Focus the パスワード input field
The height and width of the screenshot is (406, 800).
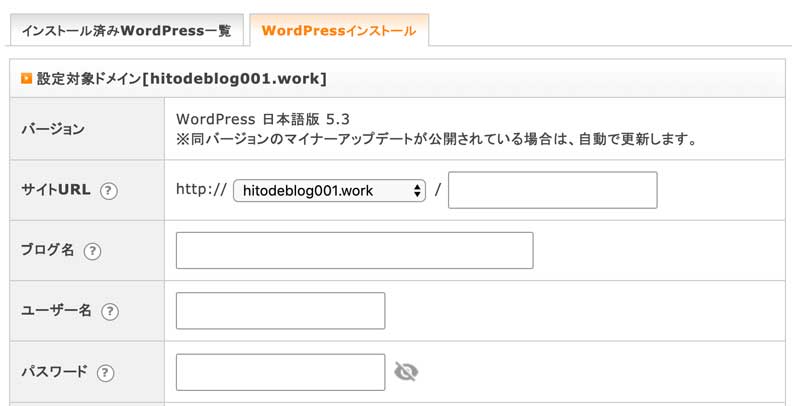pos(281,372)
